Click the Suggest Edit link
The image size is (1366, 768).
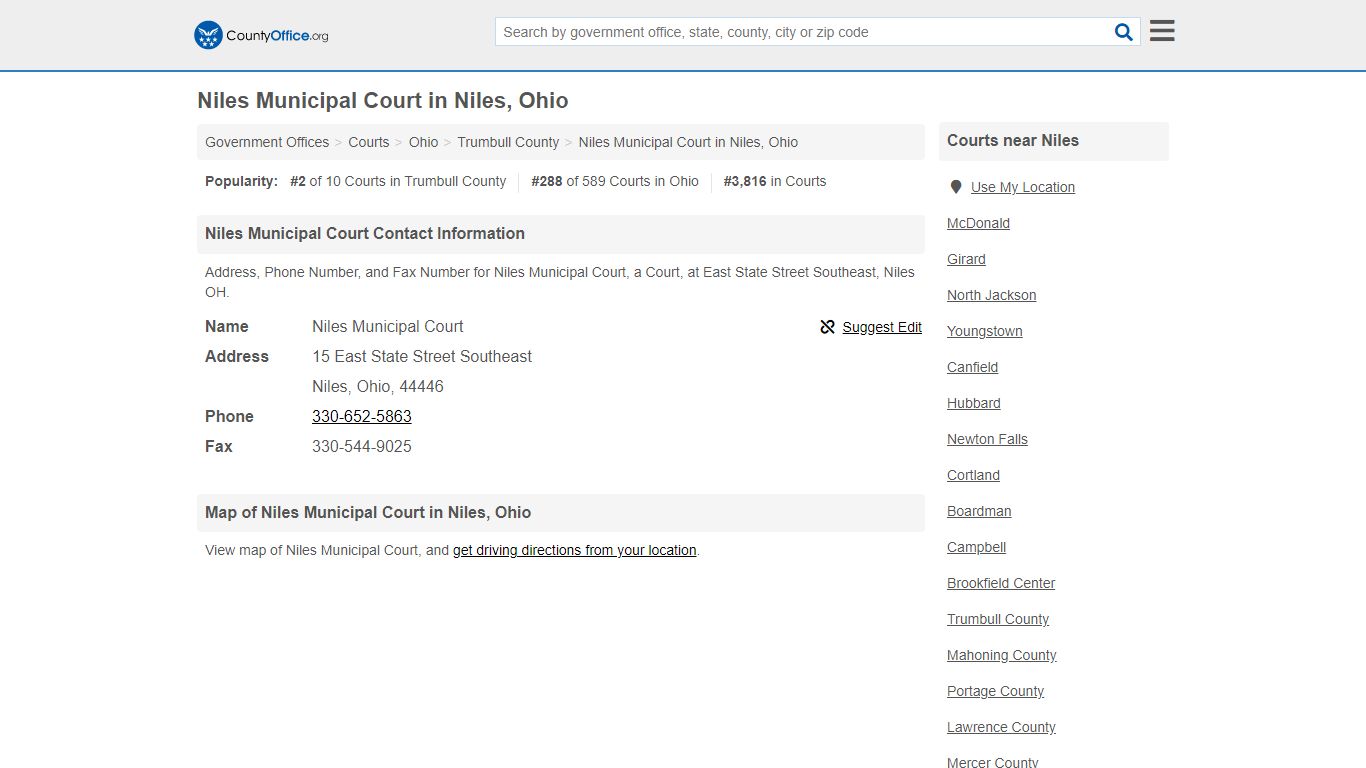(882, 327)
